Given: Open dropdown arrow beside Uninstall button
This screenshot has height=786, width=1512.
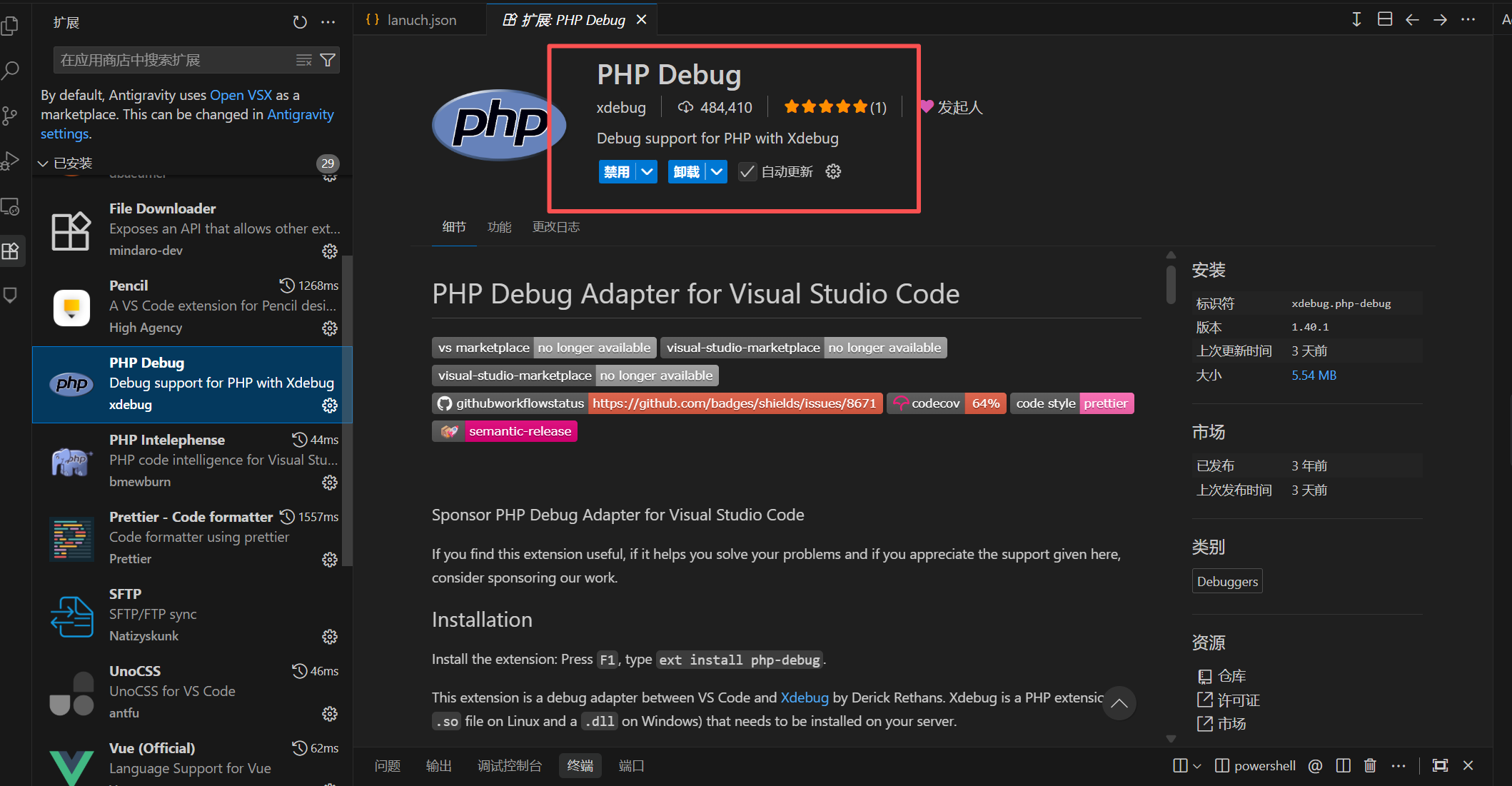Looking at the screenshot, I should click(717, 171).
